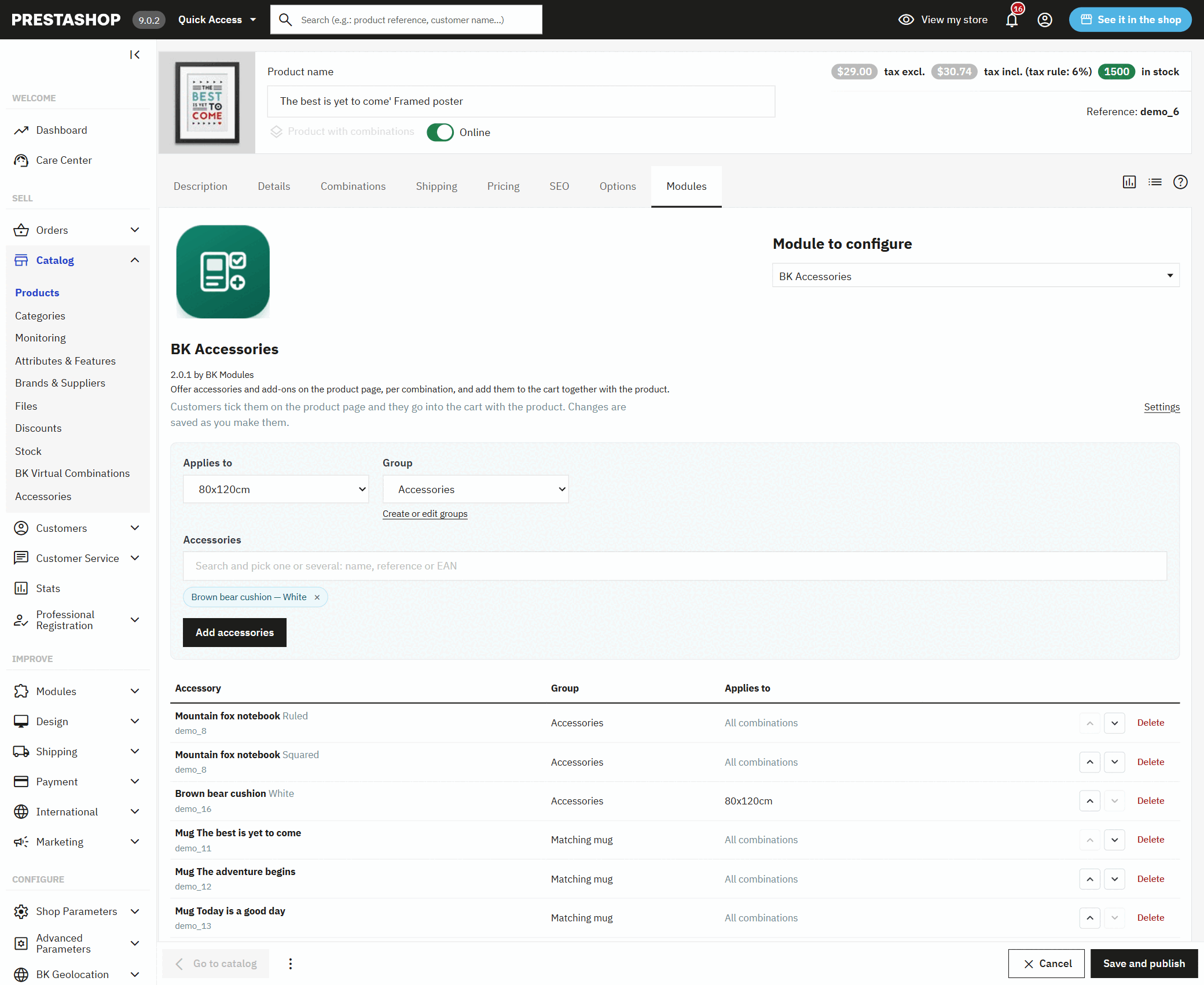Click See it in the shop button
Image resolution: width=1204 pixels, height=985 pixels.
click(x=1130, y=20)
